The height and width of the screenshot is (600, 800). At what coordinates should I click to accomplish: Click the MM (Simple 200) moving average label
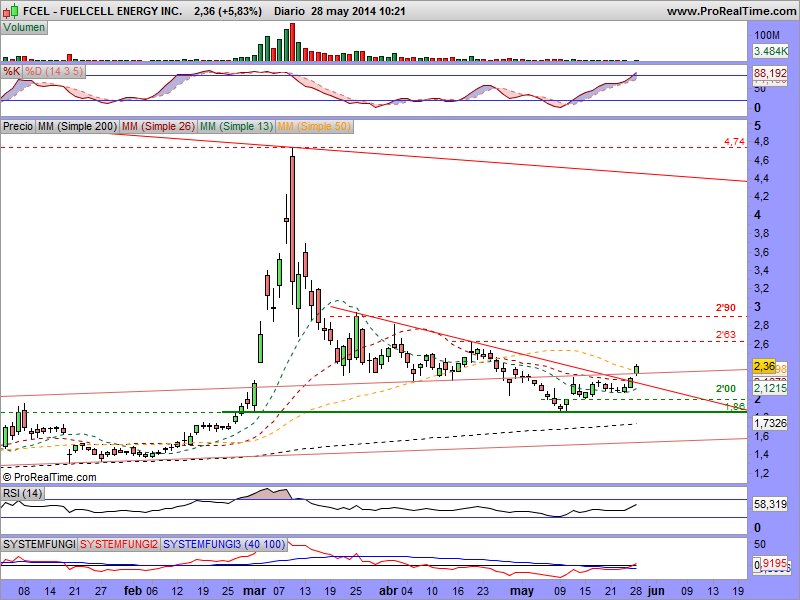pyautogui.click(x=77, y=126)
